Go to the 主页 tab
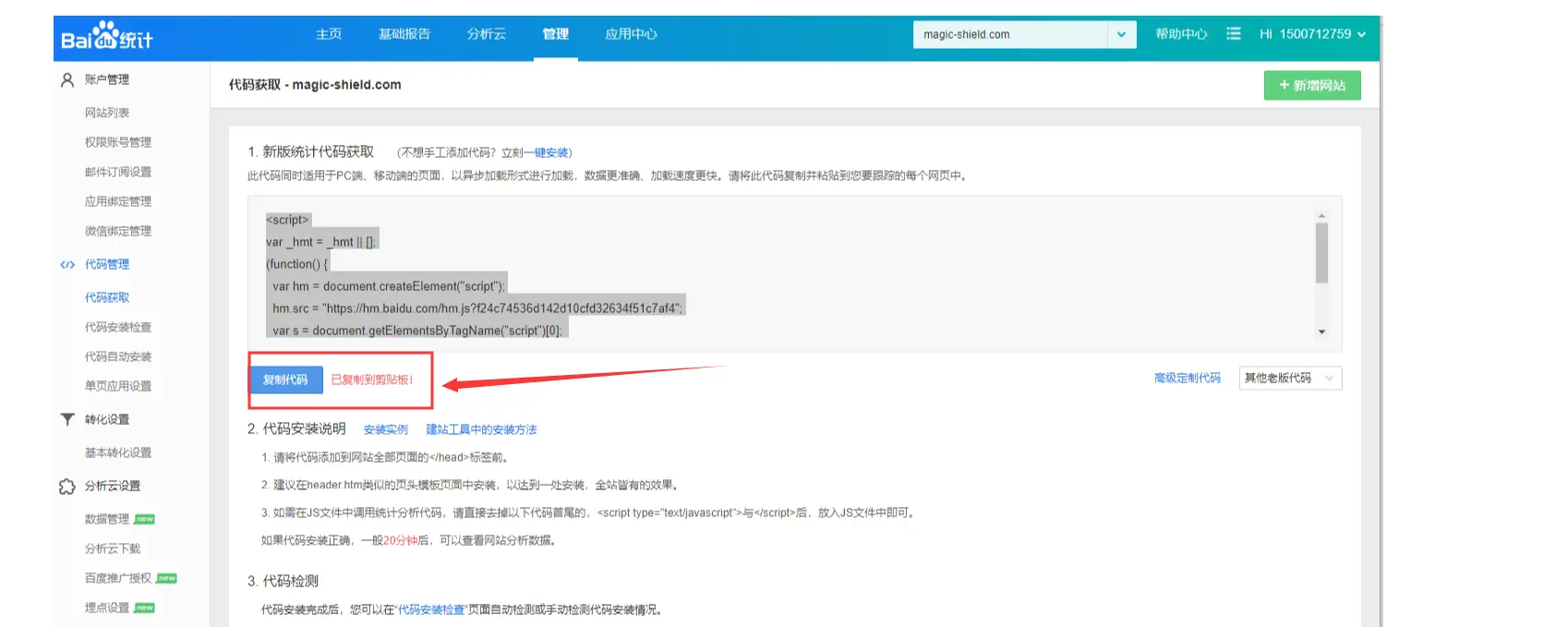This screenshot has width=1568, height=627. click(329, 34)
